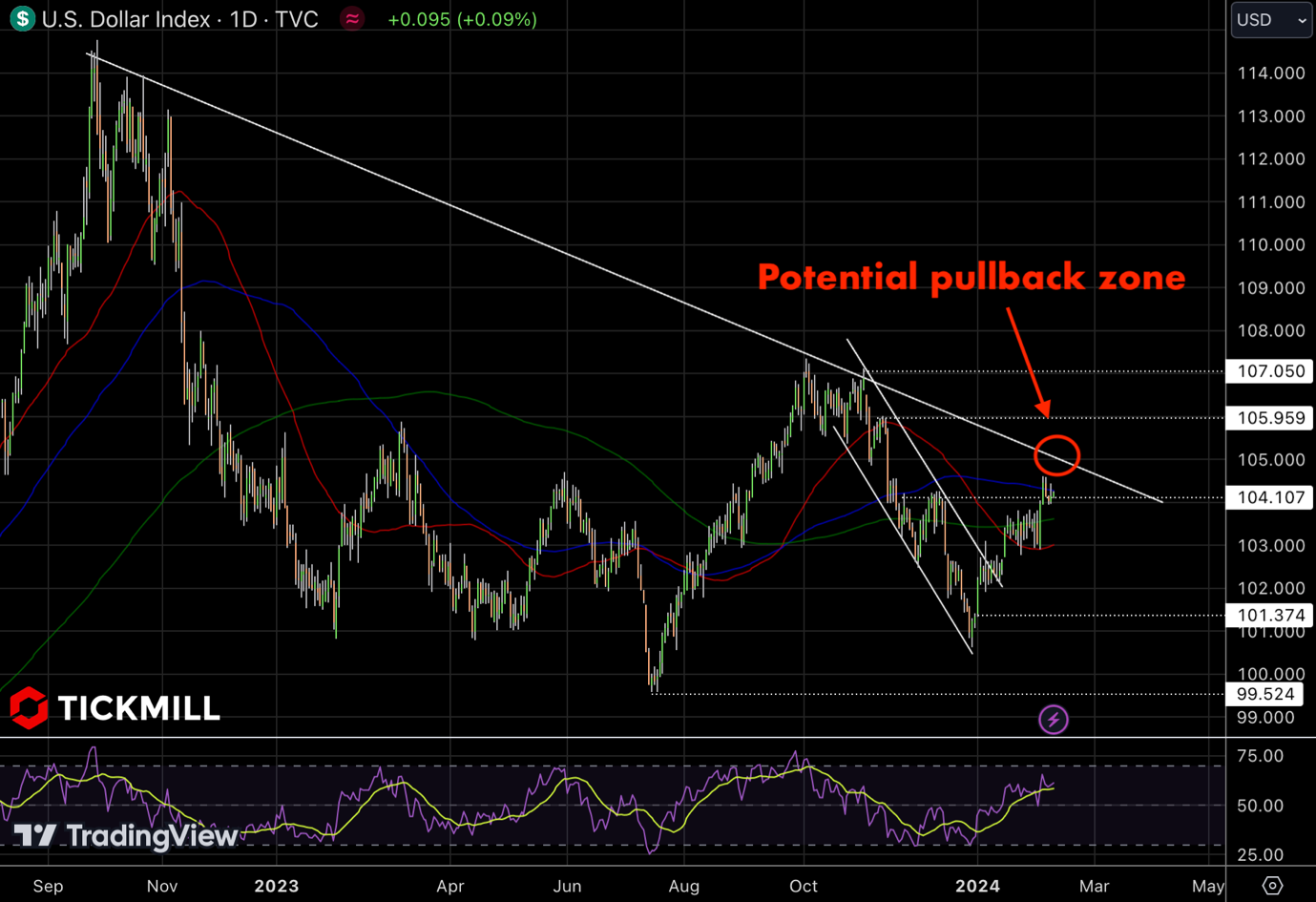Click the Mar label on time axis
This screenshot has width=1316, height=902.
[x=1094, y=886]
